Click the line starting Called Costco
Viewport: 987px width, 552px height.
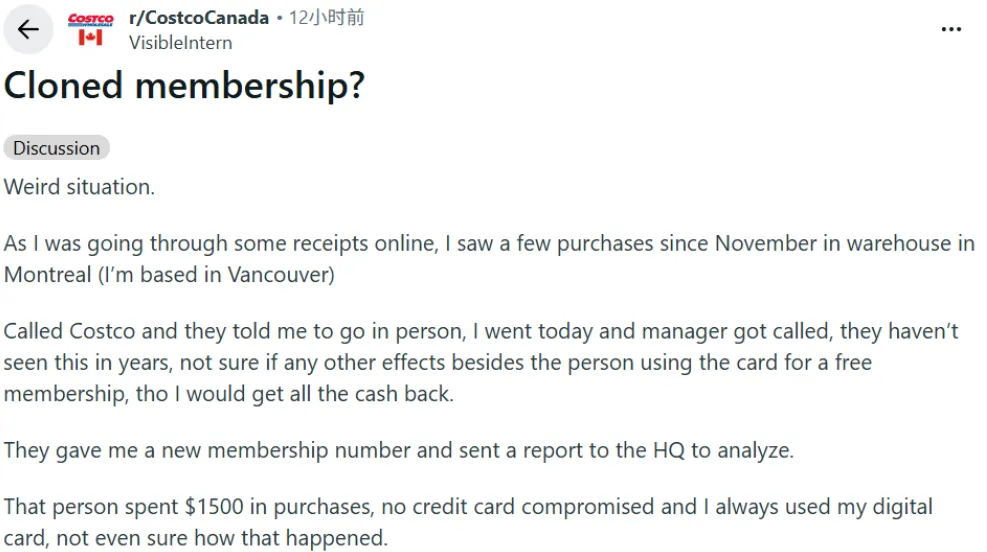click(x=481, y=331)
